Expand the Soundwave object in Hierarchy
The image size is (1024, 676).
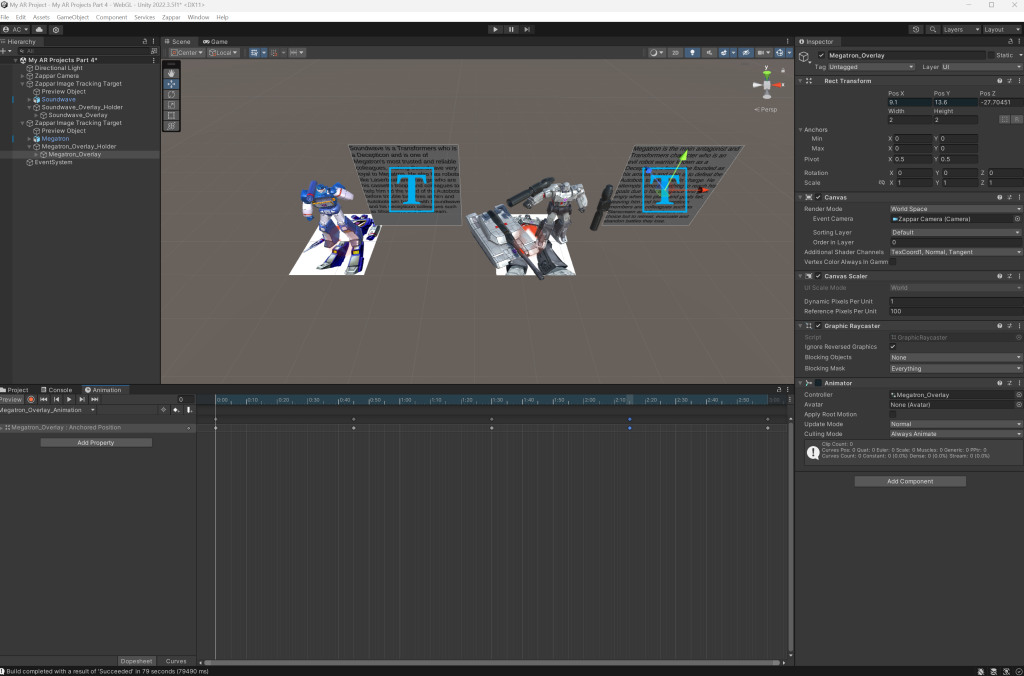(x=29, y=100)
